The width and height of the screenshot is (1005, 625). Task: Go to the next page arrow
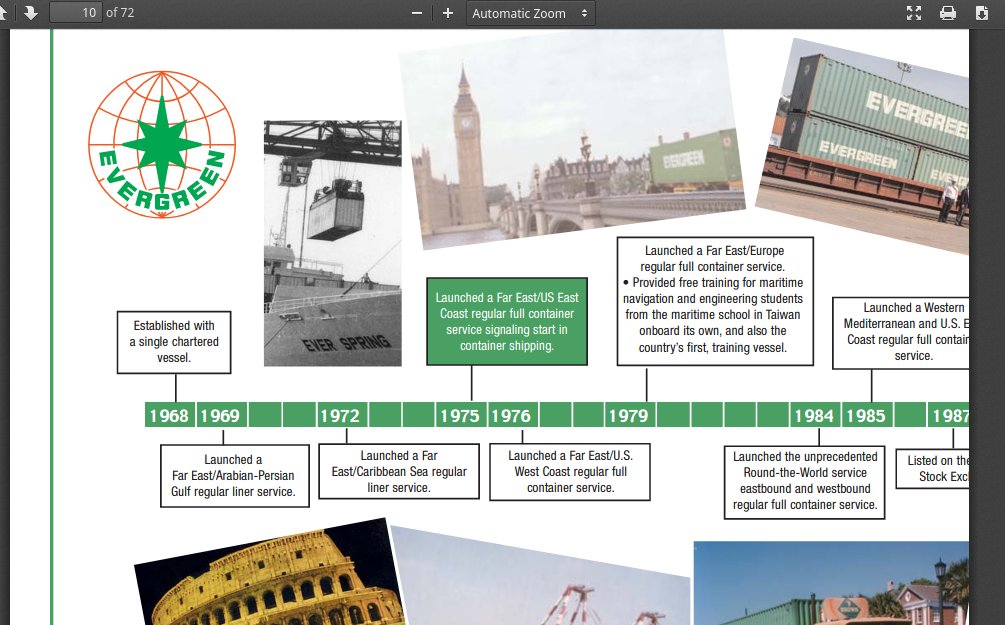30,13
